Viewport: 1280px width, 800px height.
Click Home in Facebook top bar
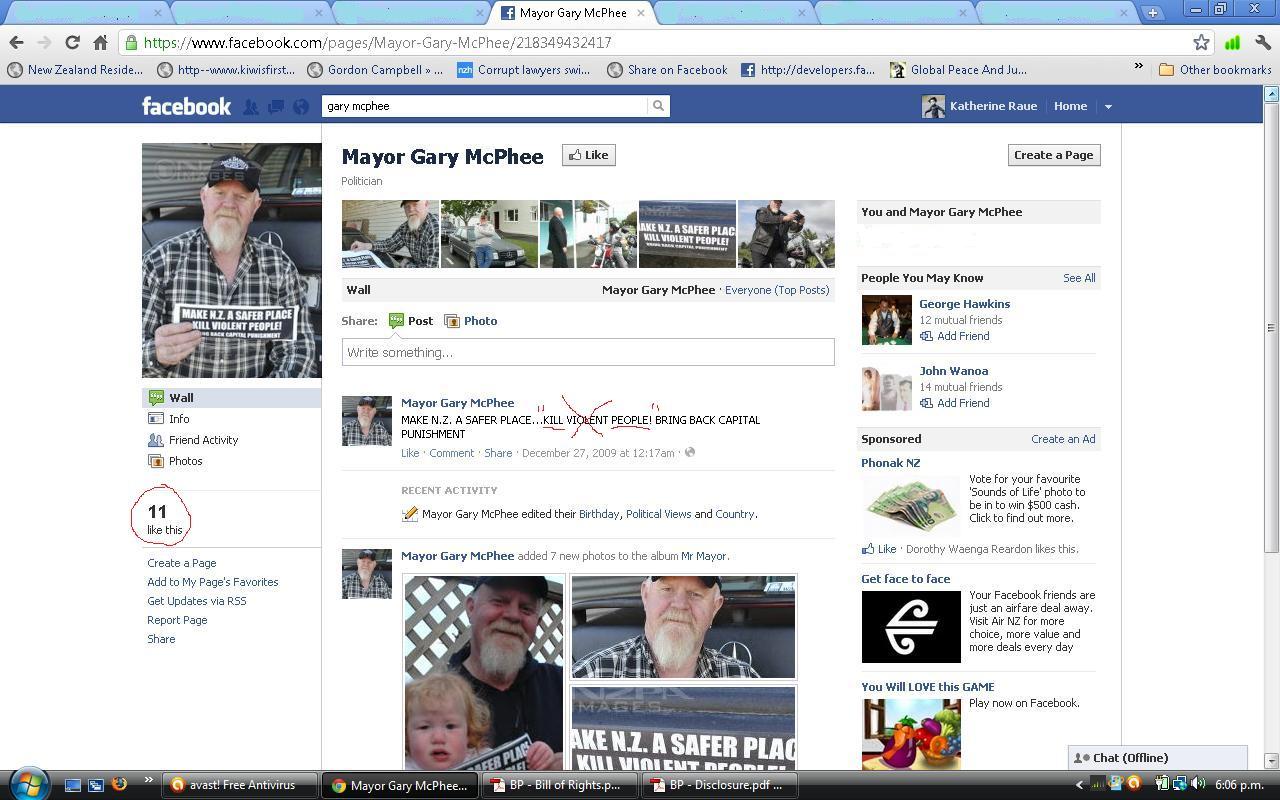[x=1070, y=106]
